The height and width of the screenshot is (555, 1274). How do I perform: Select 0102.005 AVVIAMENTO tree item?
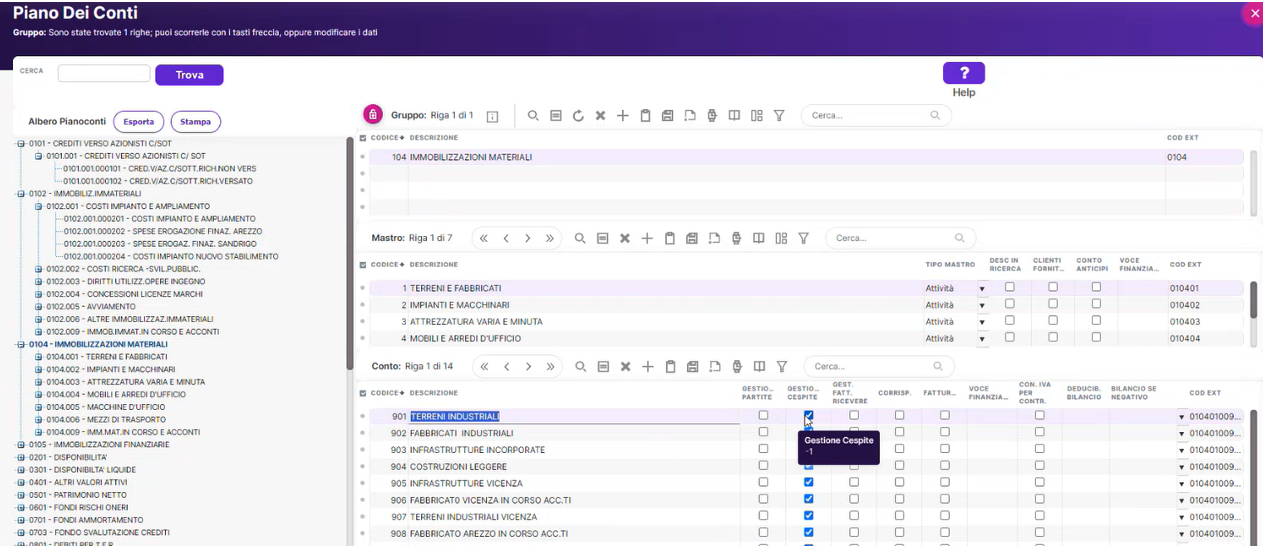click(x=90, y=307)
